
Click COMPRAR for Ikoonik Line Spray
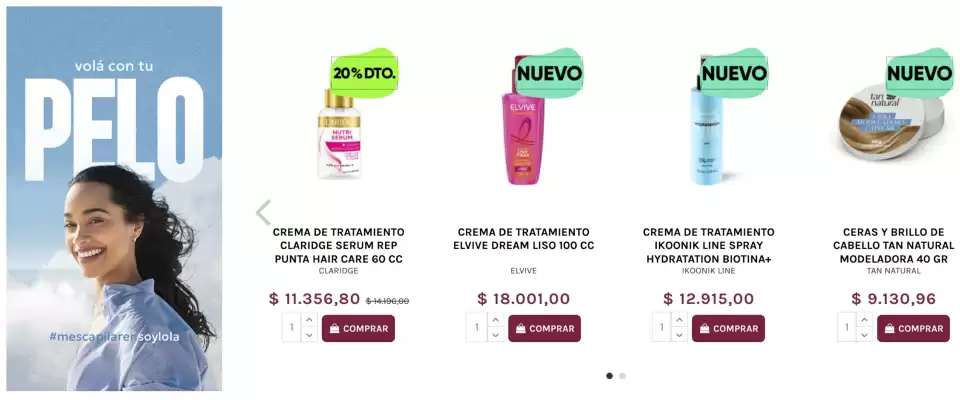[x=728, y=328]
